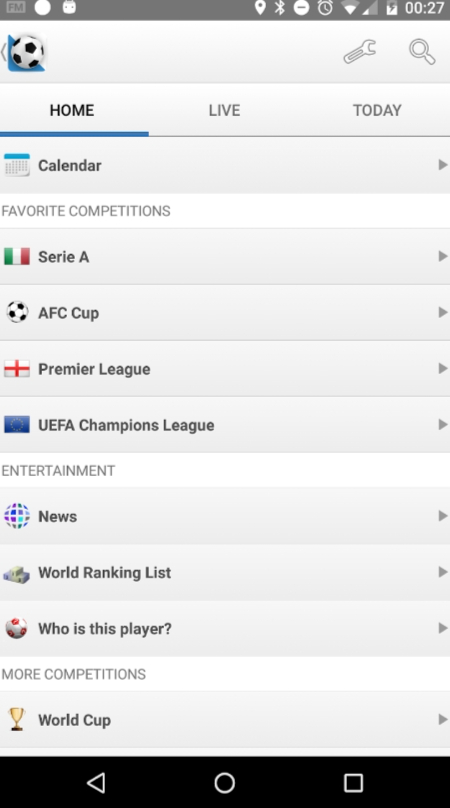The image size is (450, 808).
Task: Tap the trophy icon next to World Cup
Action: tap(17, 719)
